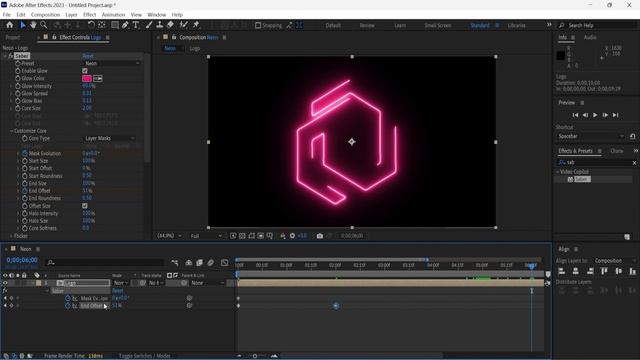Open the Window menu
The width and height of the screenshot is (640, 360).
[157, 14]
